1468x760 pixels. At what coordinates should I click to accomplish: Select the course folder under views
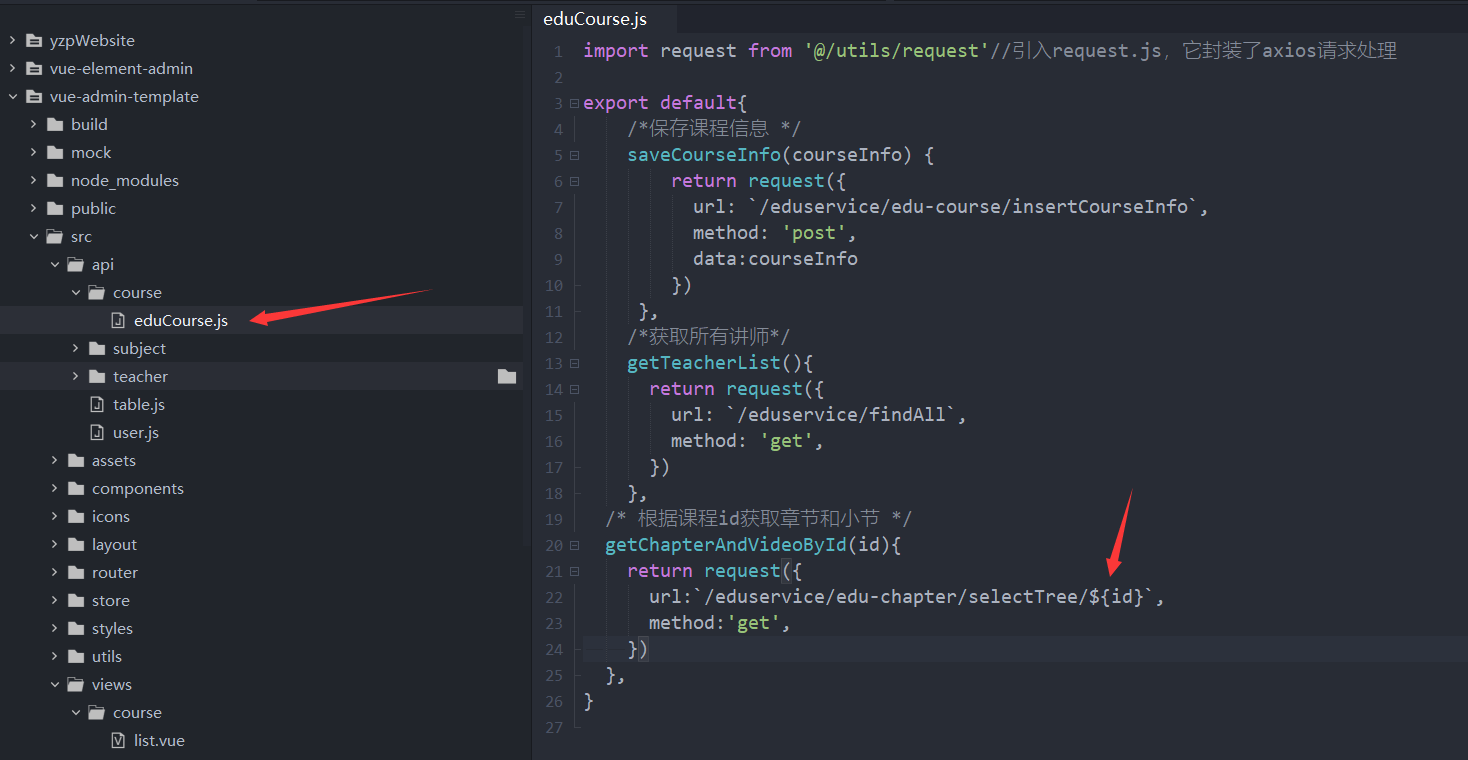click(x=137, y=713)
